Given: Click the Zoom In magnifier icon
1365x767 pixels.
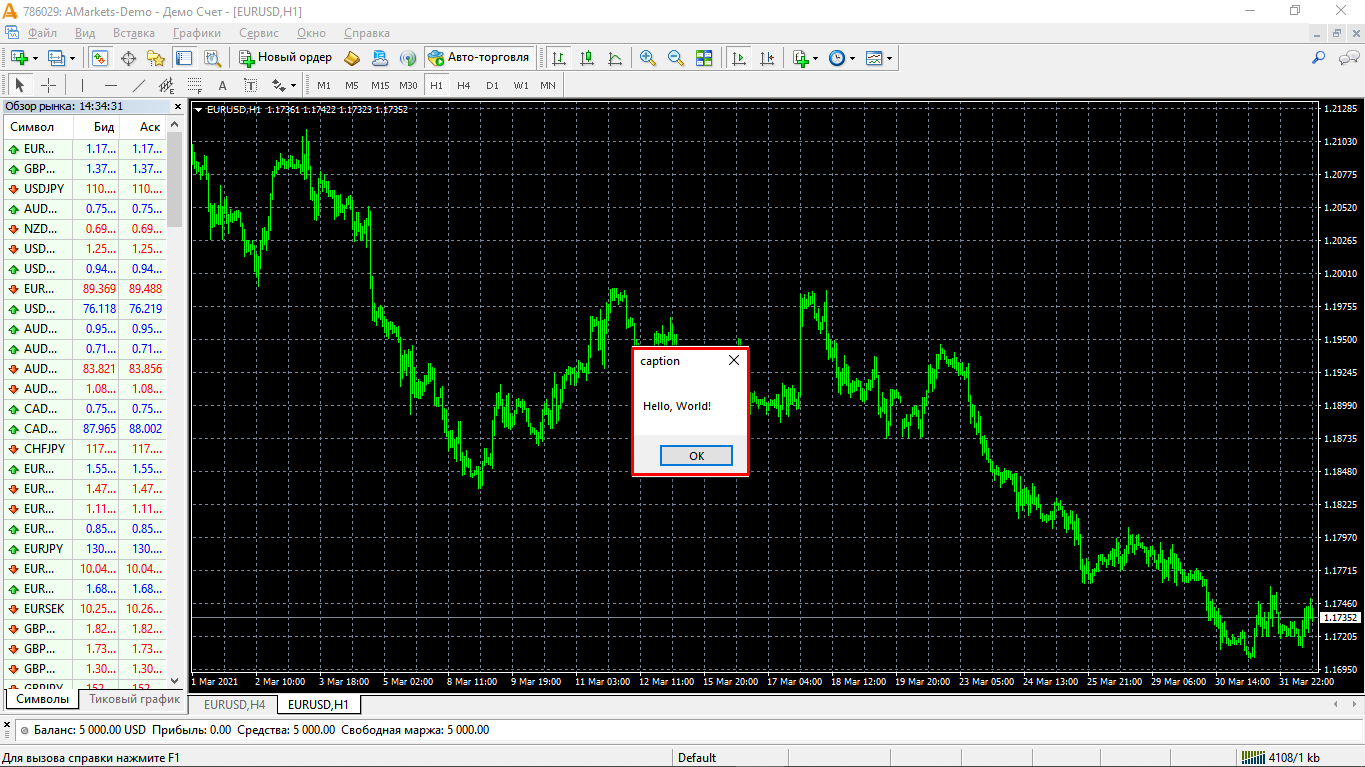Looking at the screenshot, I should tap(648, 58).
